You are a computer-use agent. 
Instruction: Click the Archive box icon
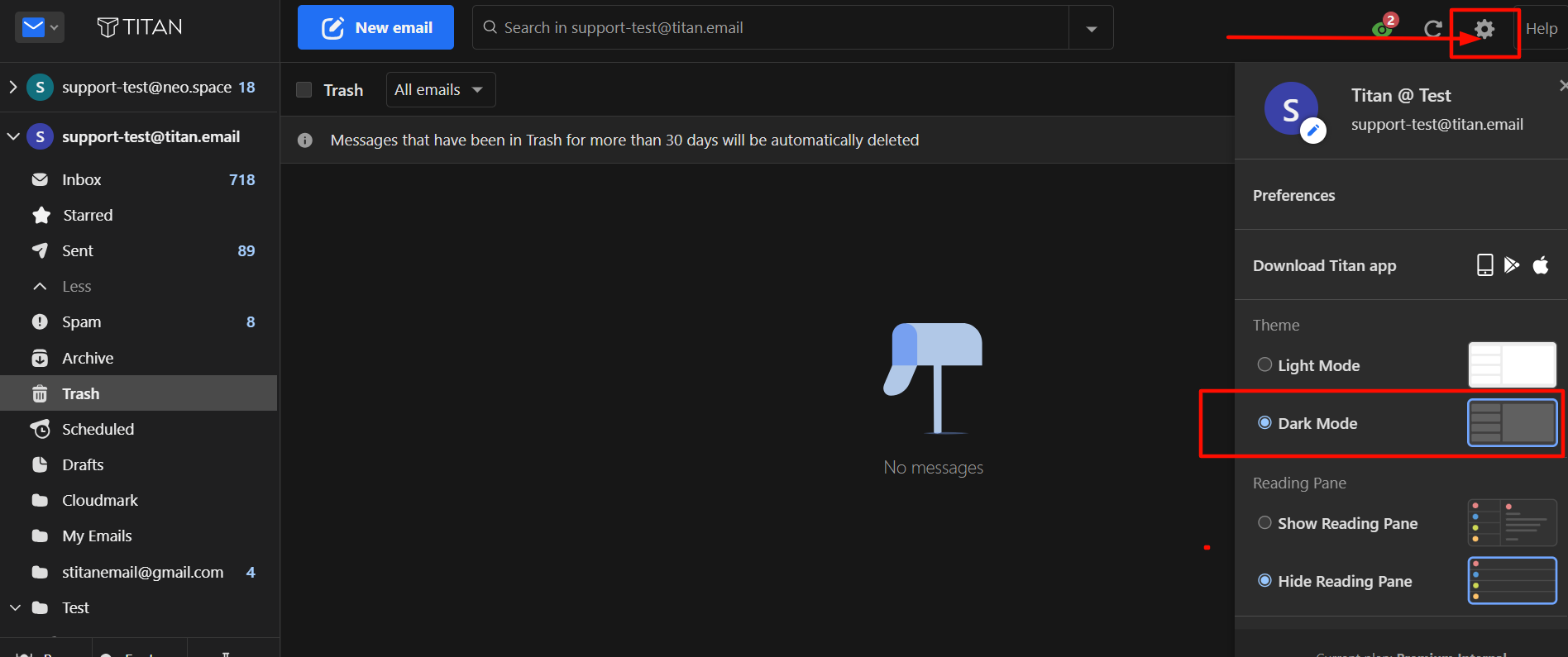point(40,358)
